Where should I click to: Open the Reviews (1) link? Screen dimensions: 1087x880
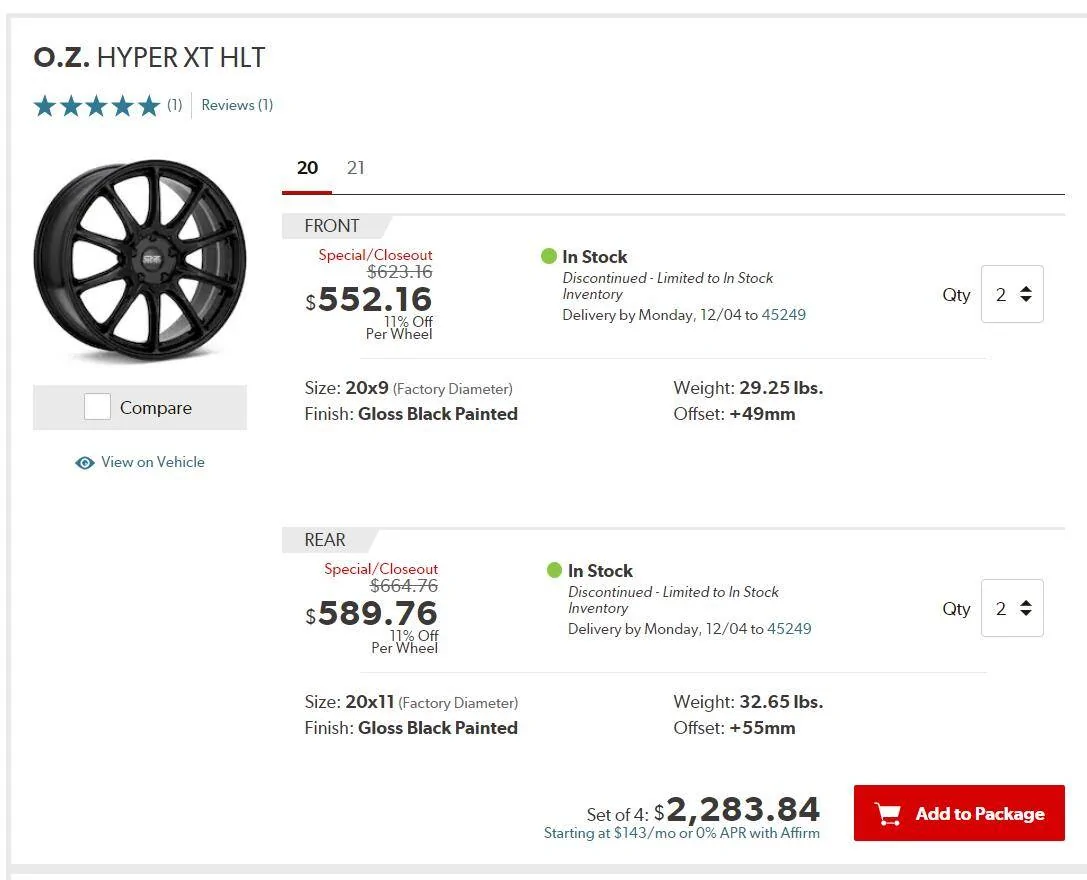237,105
